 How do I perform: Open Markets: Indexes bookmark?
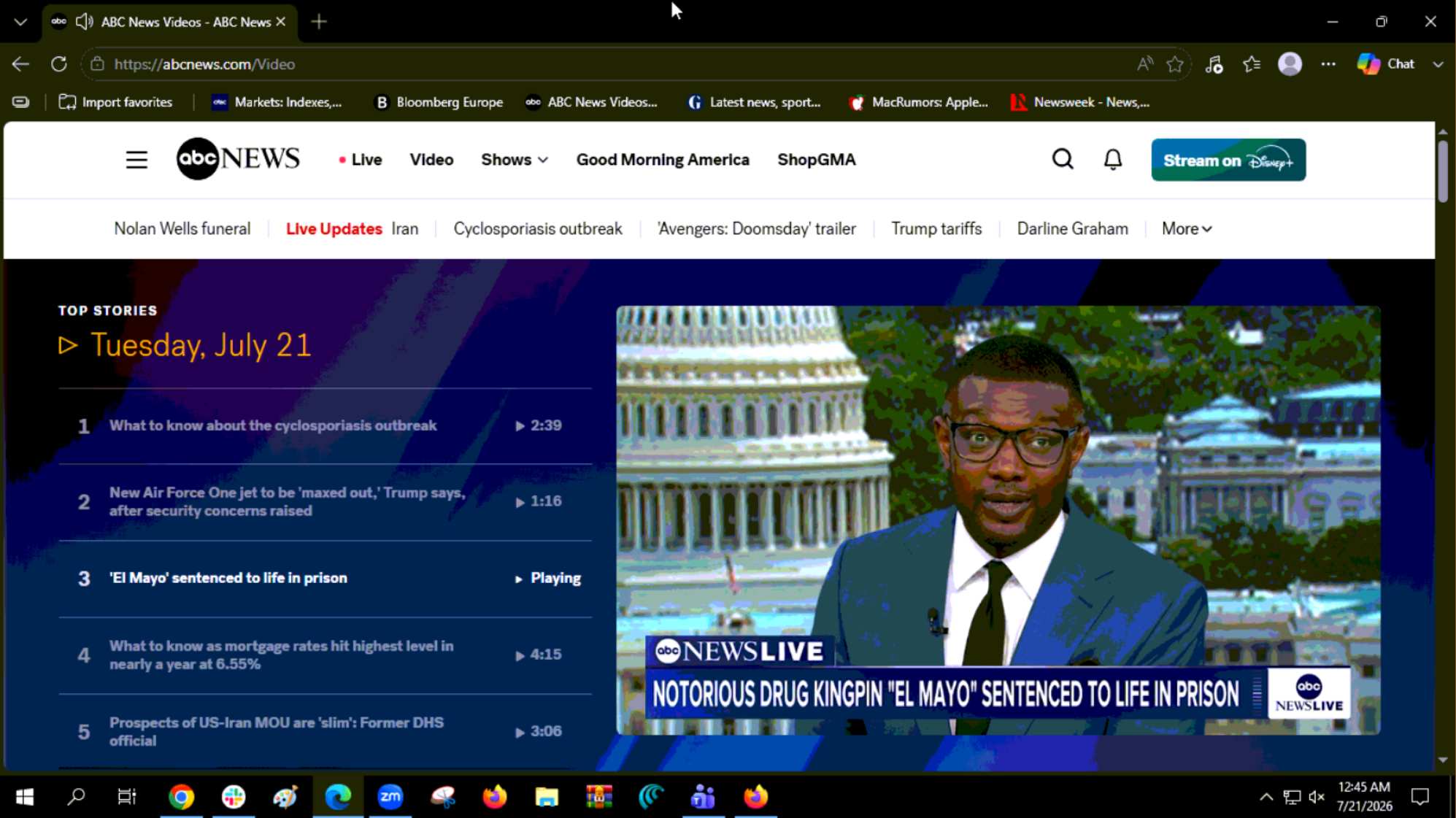(x=277, y=102)
